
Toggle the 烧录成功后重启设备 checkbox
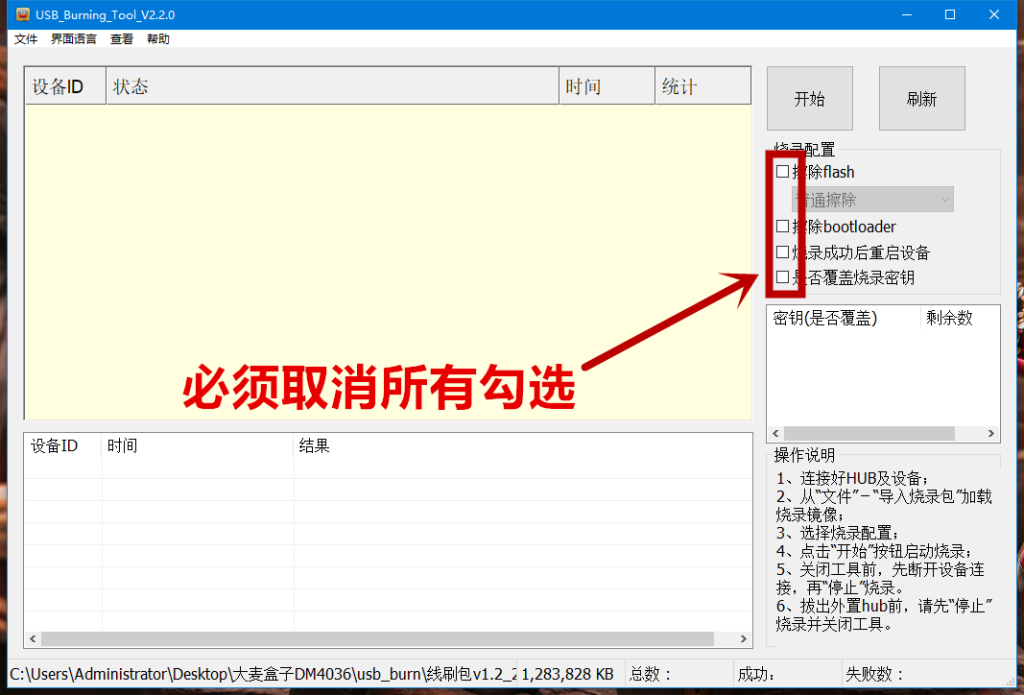click(x=783, y=253)
